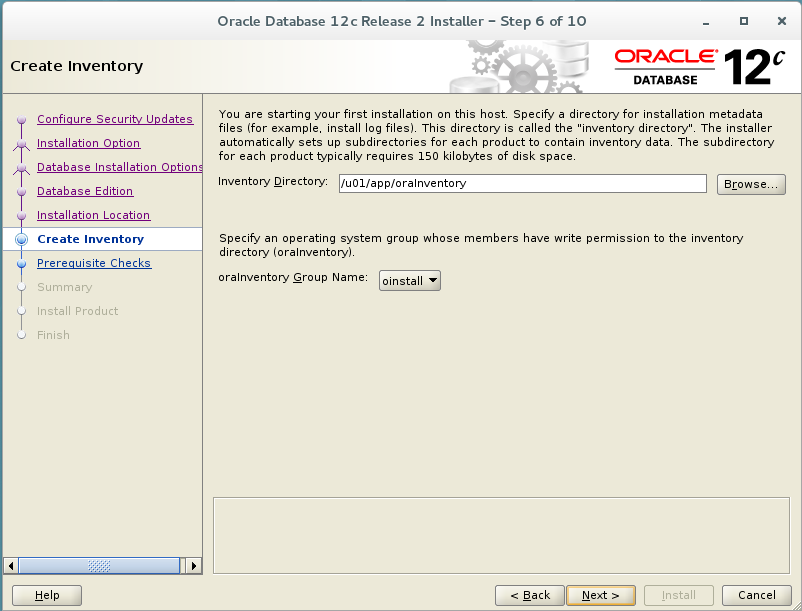Screen dimensions: 802x611
Task: Click the Installation Option step bullet icon
Action: [21, 144]
